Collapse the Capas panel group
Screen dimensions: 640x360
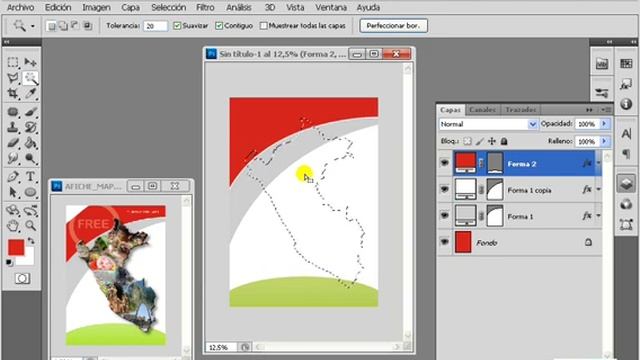point(589,110)
